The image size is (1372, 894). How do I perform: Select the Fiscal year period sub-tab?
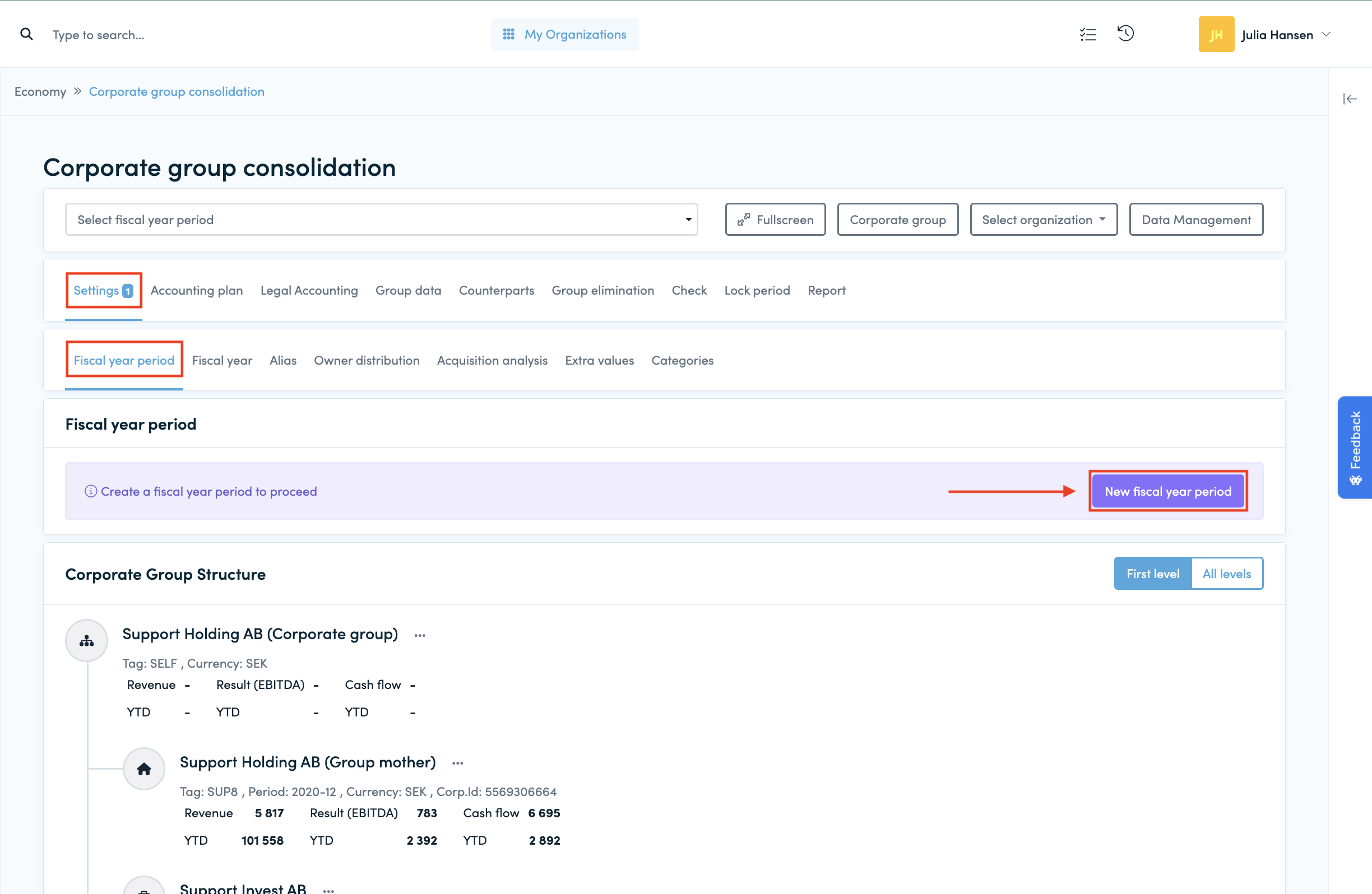tap(124, 360)
